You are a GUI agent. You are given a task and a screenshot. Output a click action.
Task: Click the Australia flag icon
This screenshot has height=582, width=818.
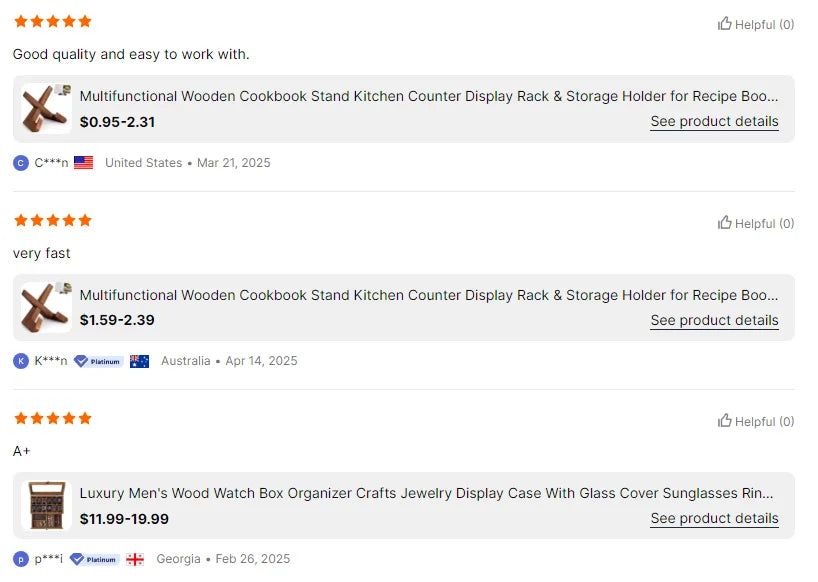pyautogui.click(x=140, y=361)
